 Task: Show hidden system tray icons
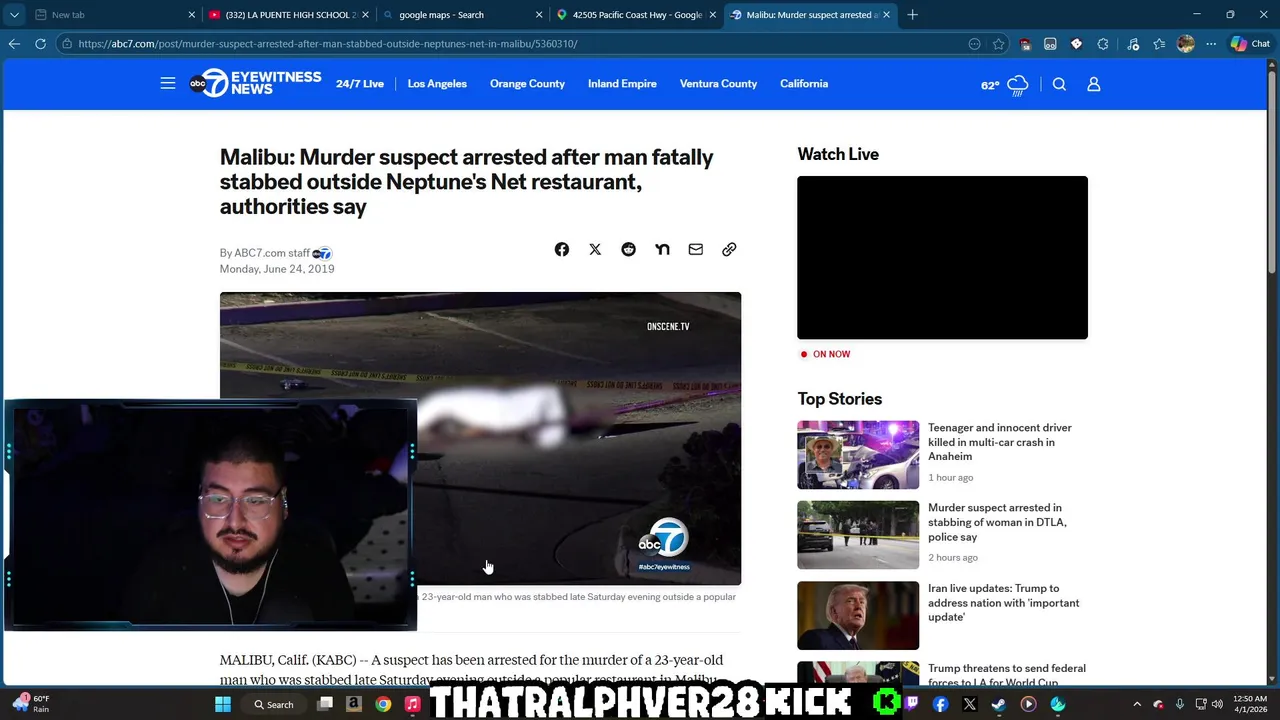[1137, 704]
